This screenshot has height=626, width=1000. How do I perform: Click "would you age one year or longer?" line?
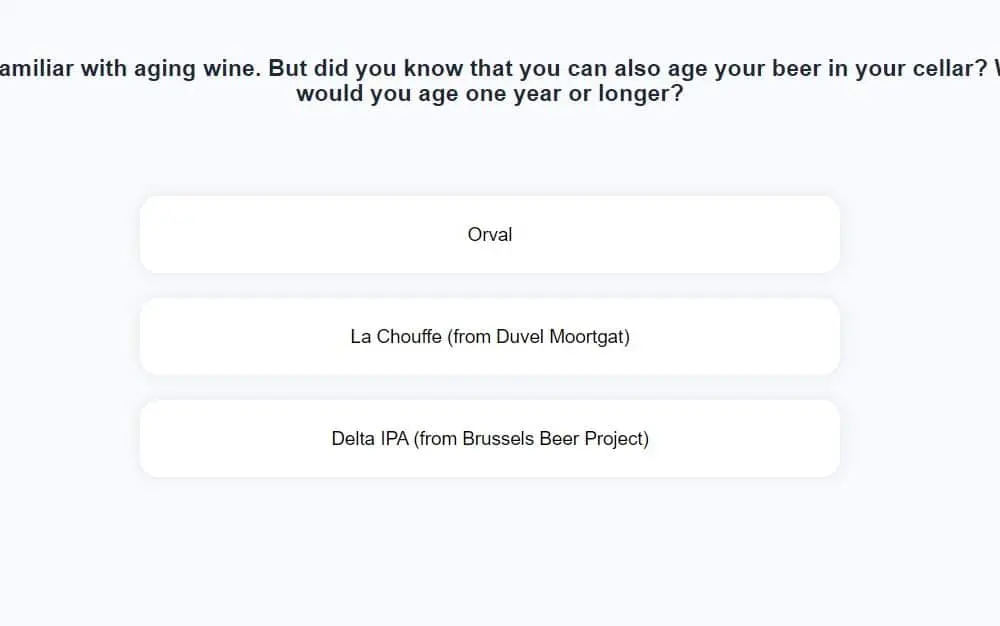[x=490, y=96]
